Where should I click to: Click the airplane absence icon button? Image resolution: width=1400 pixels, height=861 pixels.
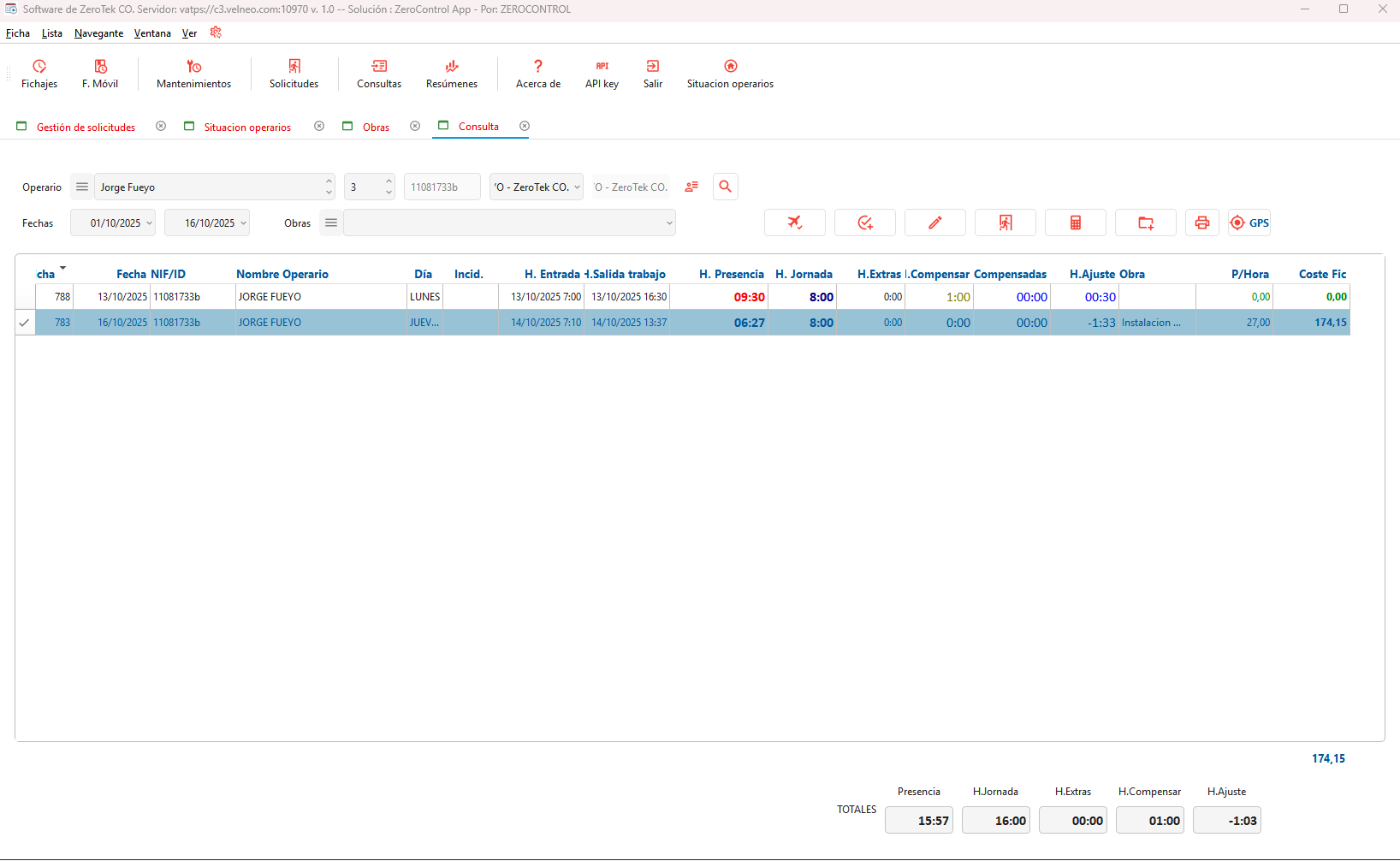click(794, 223)
